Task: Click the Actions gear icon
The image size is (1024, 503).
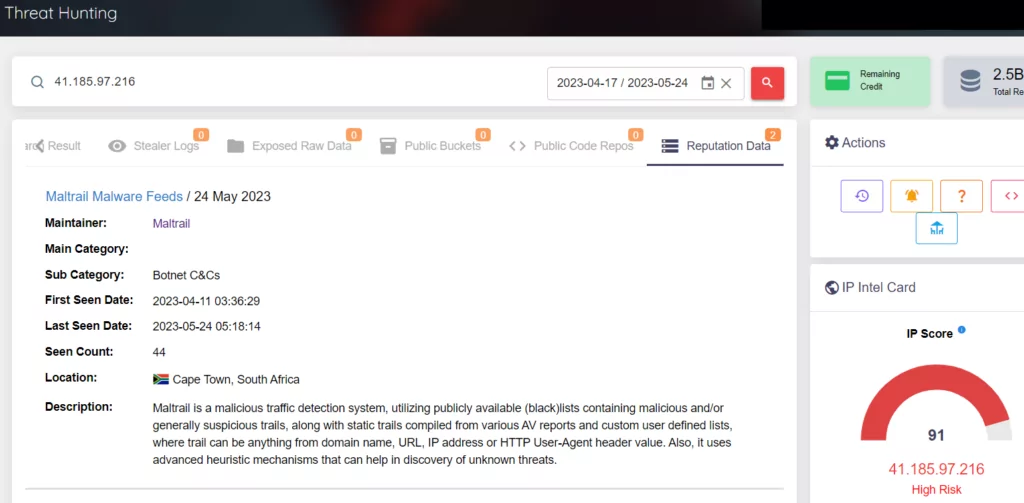Action: click(x=831, y=142)
